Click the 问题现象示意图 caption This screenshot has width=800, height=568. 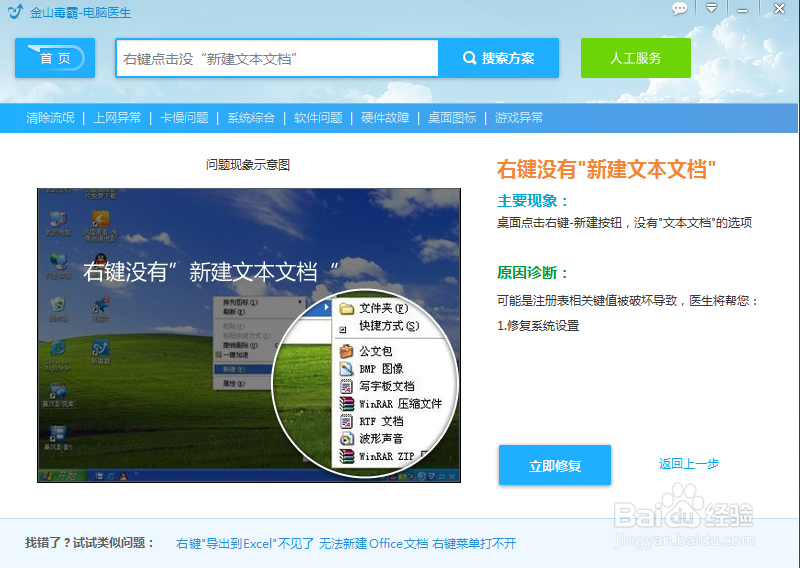(x=248, y=165)
